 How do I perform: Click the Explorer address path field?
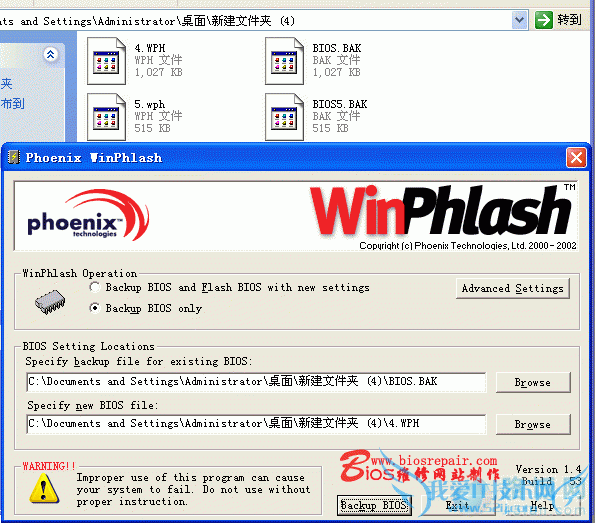pos(254,20)
